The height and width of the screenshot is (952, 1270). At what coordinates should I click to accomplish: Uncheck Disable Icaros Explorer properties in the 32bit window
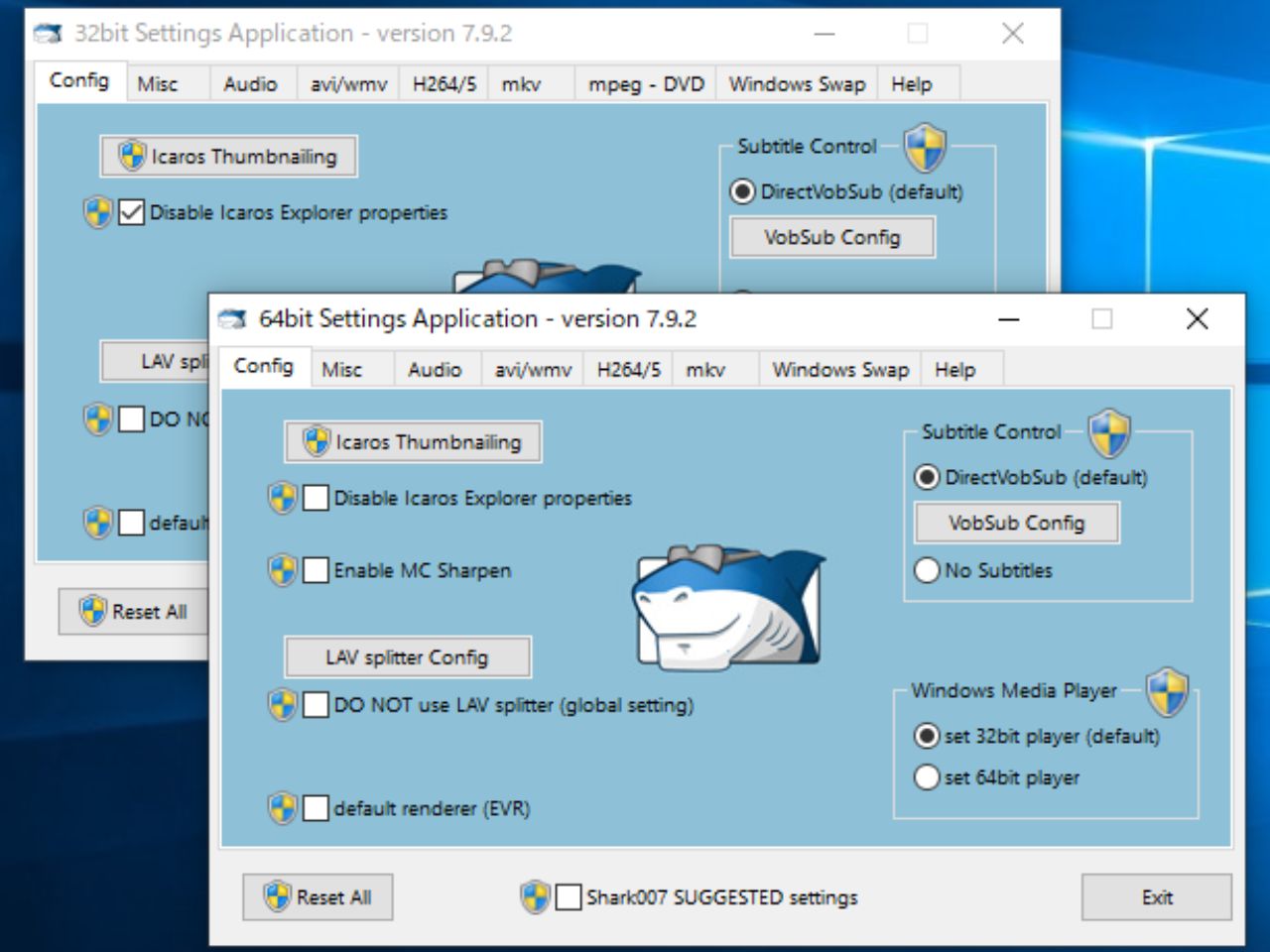coord(131,212)
